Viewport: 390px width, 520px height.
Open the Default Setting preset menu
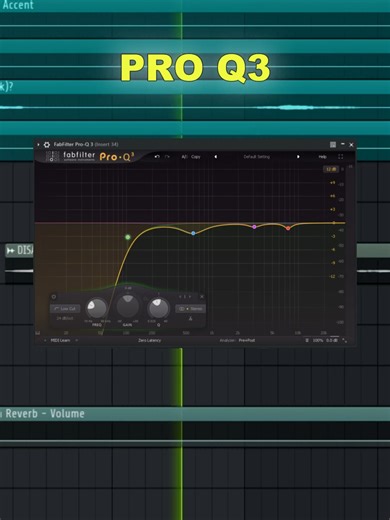coord(257,157)
